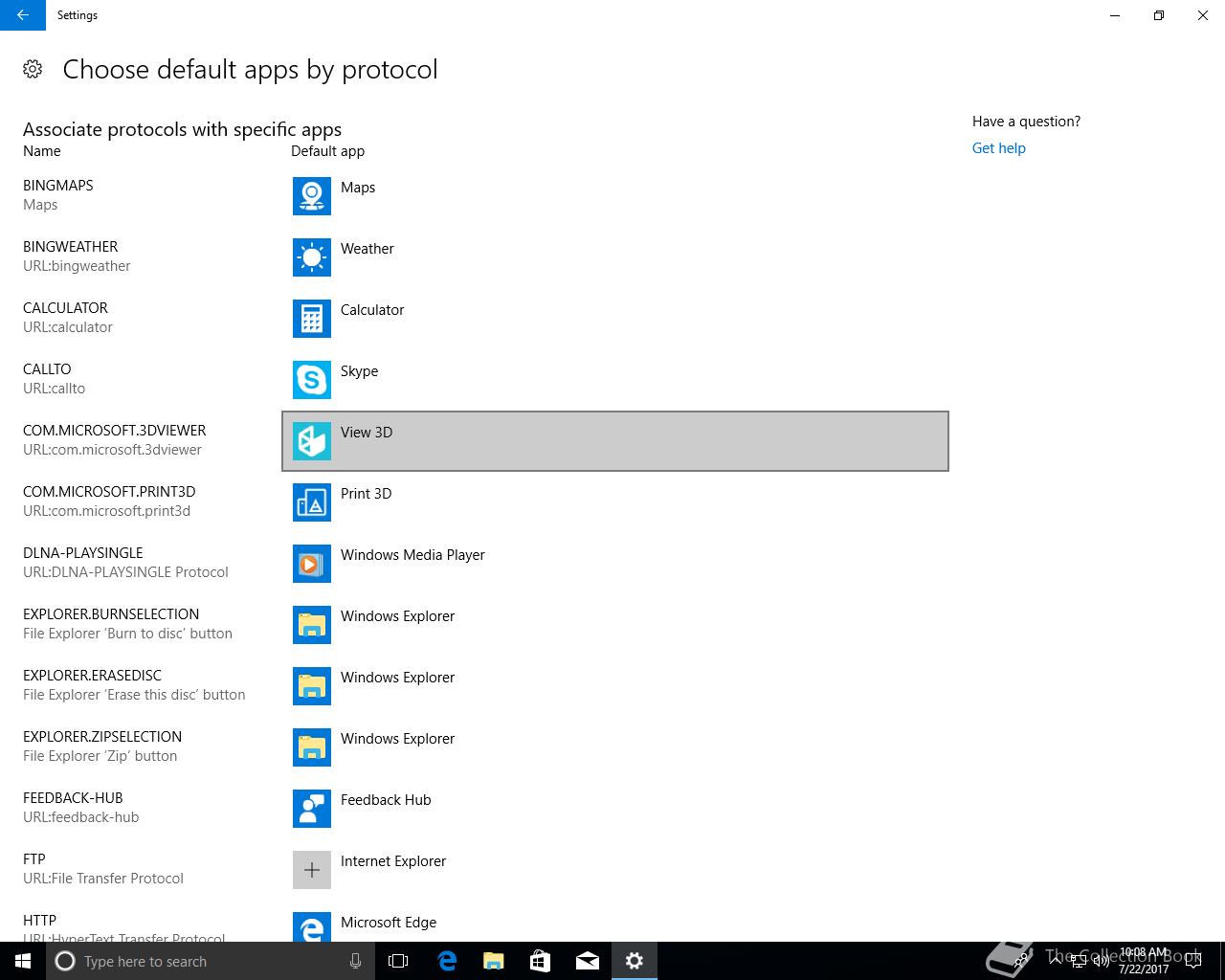Change the Windows Media Player default label
Screen dimensions: 1225x980
(x=412, y=555)
